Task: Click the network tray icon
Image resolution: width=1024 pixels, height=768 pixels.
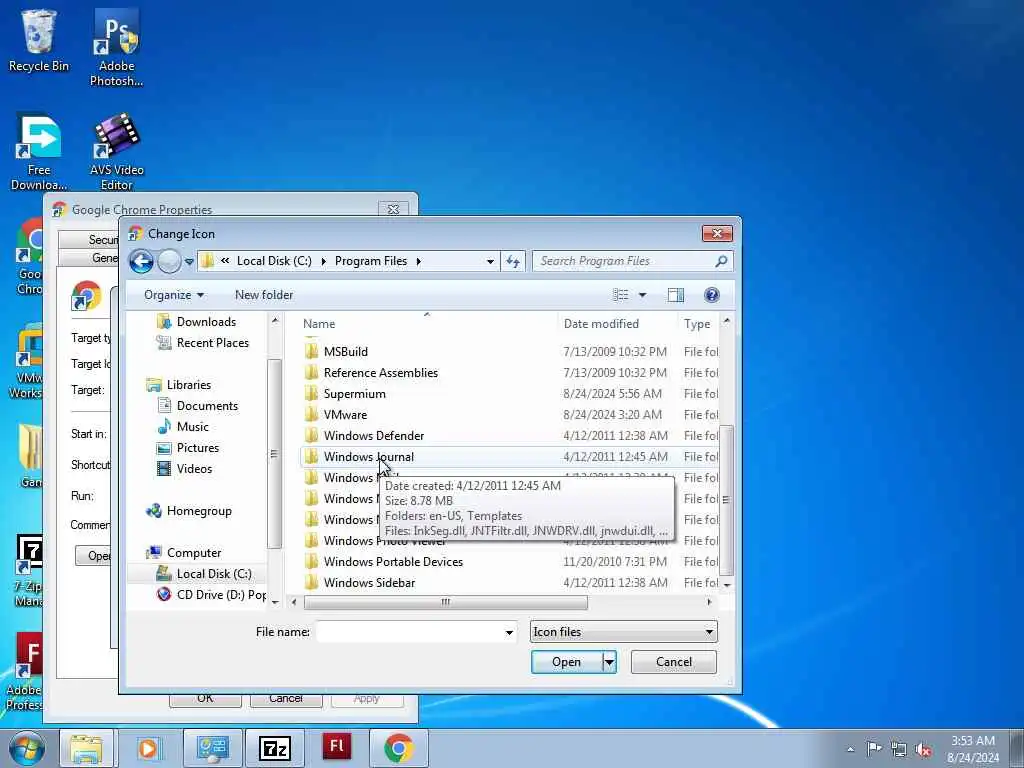Action: [x=899, y=750]
